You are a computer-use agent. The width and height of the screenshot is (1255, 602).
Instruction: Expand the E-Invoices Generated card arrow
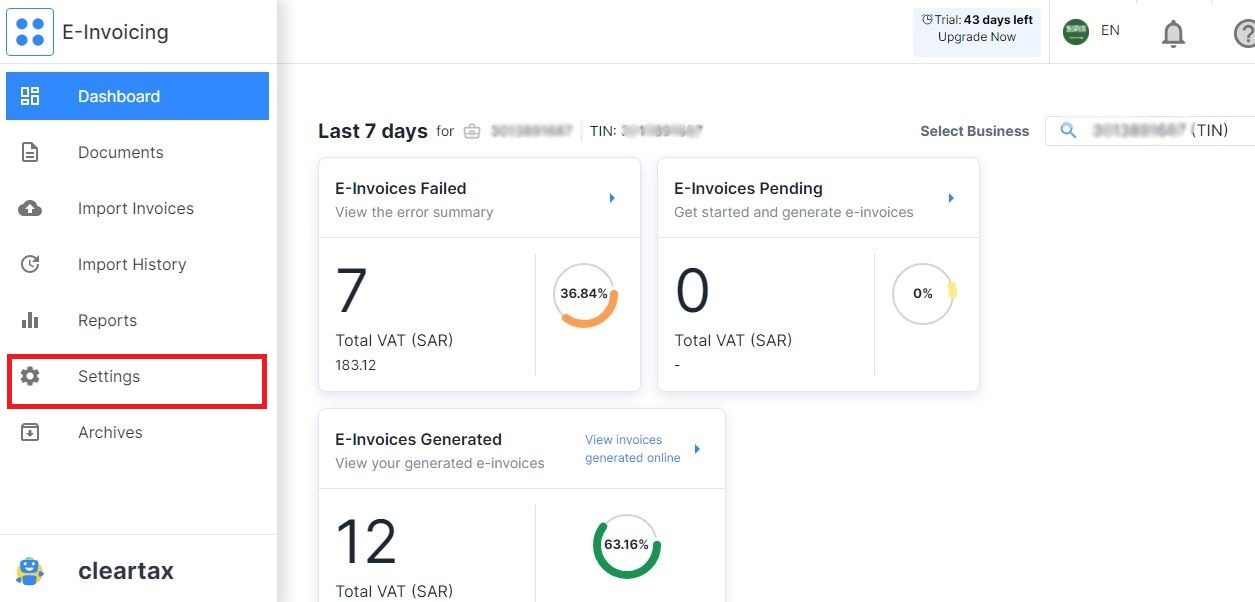[x=697, y=449]
